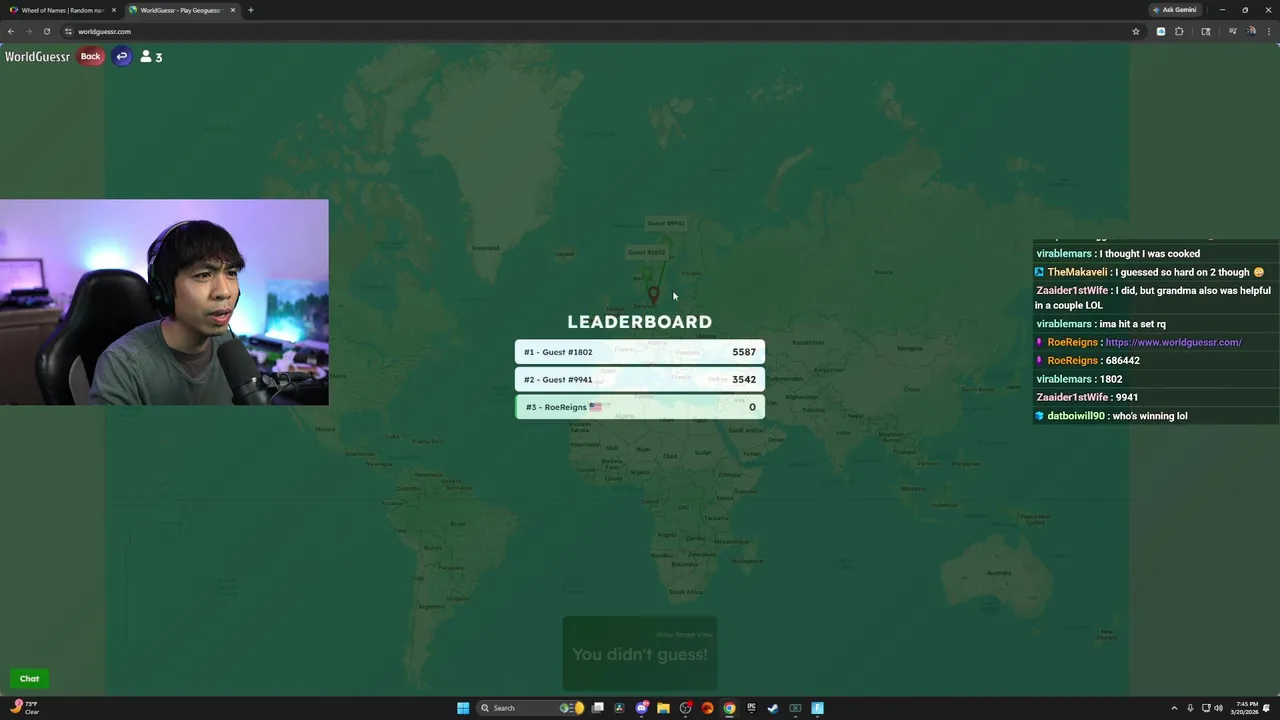Expand the system tray hidden icons chevron
The width and height of the screenshot is (1280, 720).
(x=1174, y=708)
